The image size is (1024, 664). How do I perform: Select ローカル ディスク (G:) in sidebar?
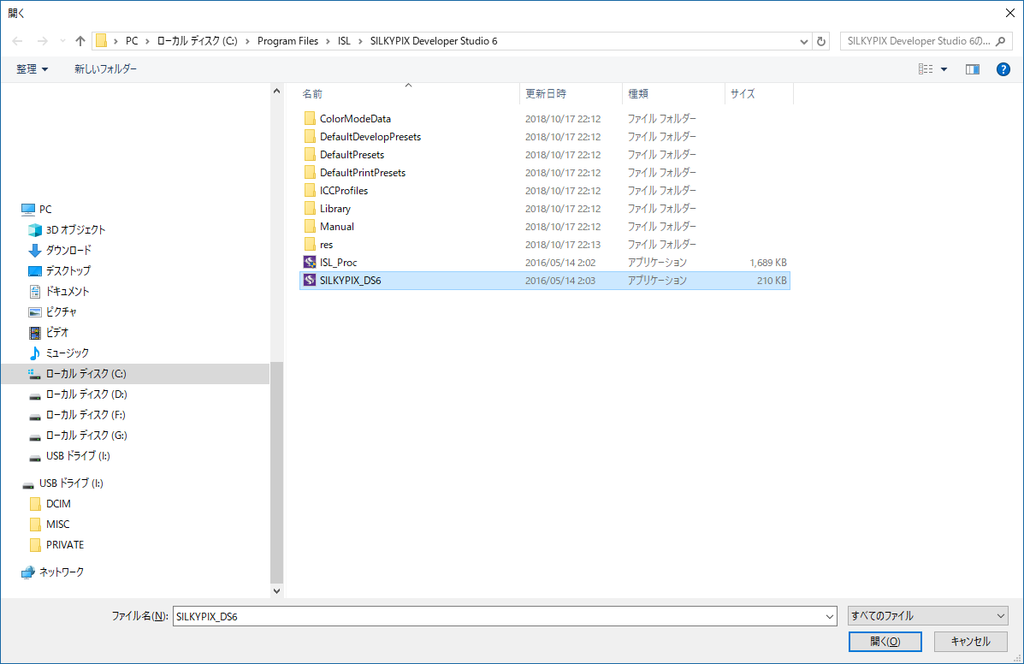86,435
